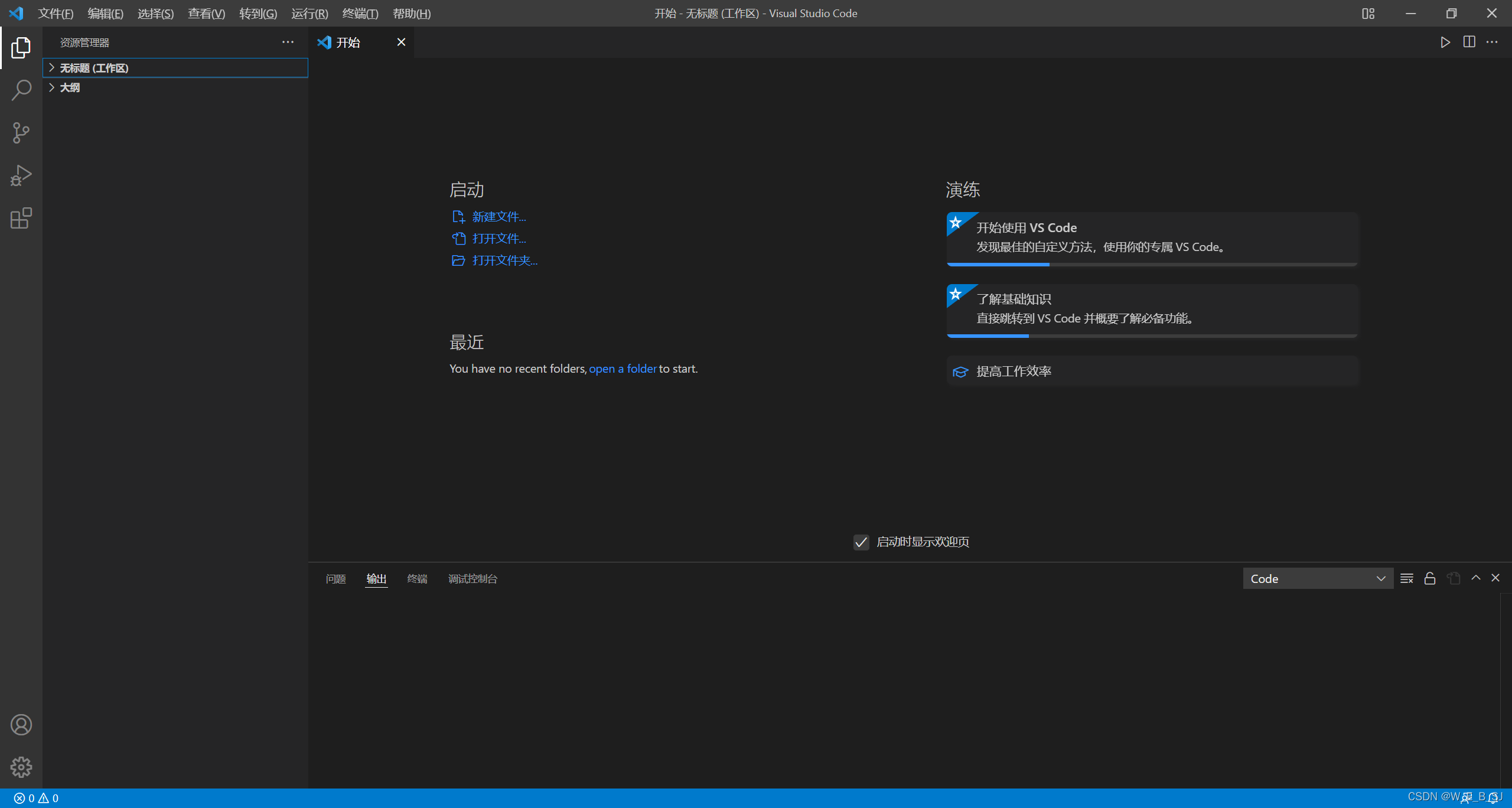The image size is (1512, 808).
Task: Open the Search view in activity bar
Action: [x=21, y=90]
